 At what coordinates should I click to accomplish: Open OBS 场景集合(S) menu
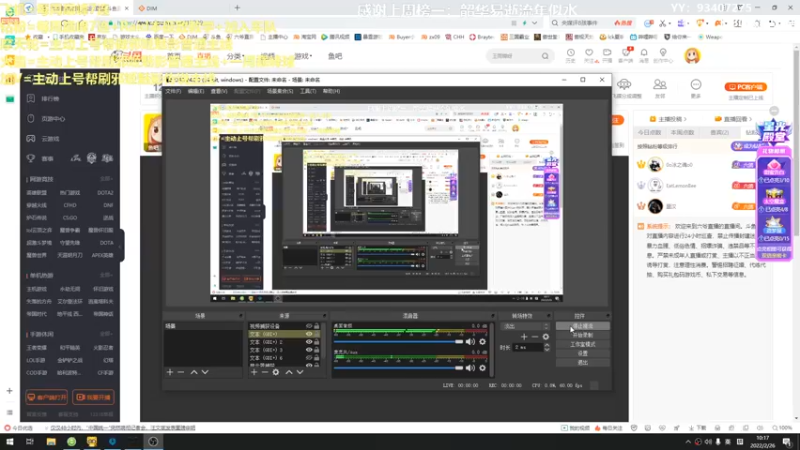pyautogui.click(x=280, y=91)
